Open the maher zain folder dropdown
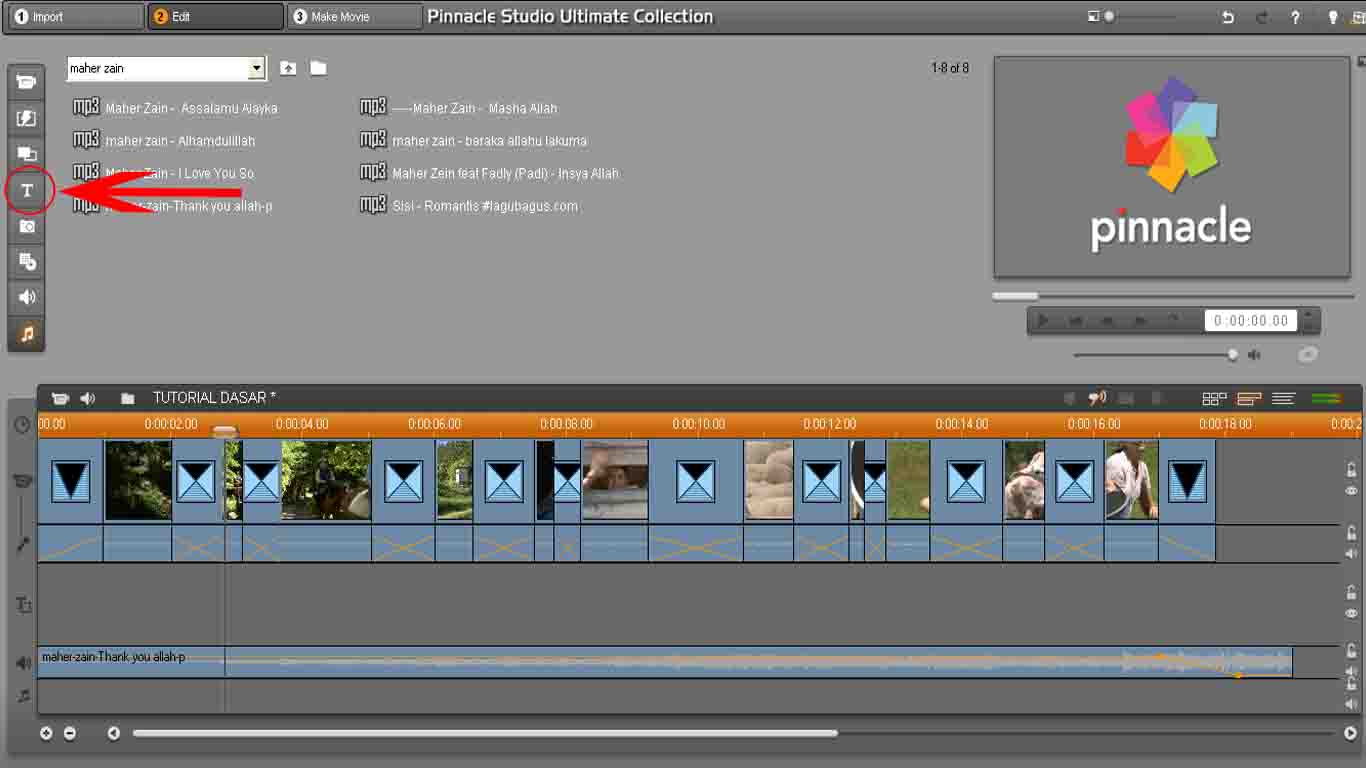Image resolution: width=1366 pixels, height=768 pixels. [257, 68]
